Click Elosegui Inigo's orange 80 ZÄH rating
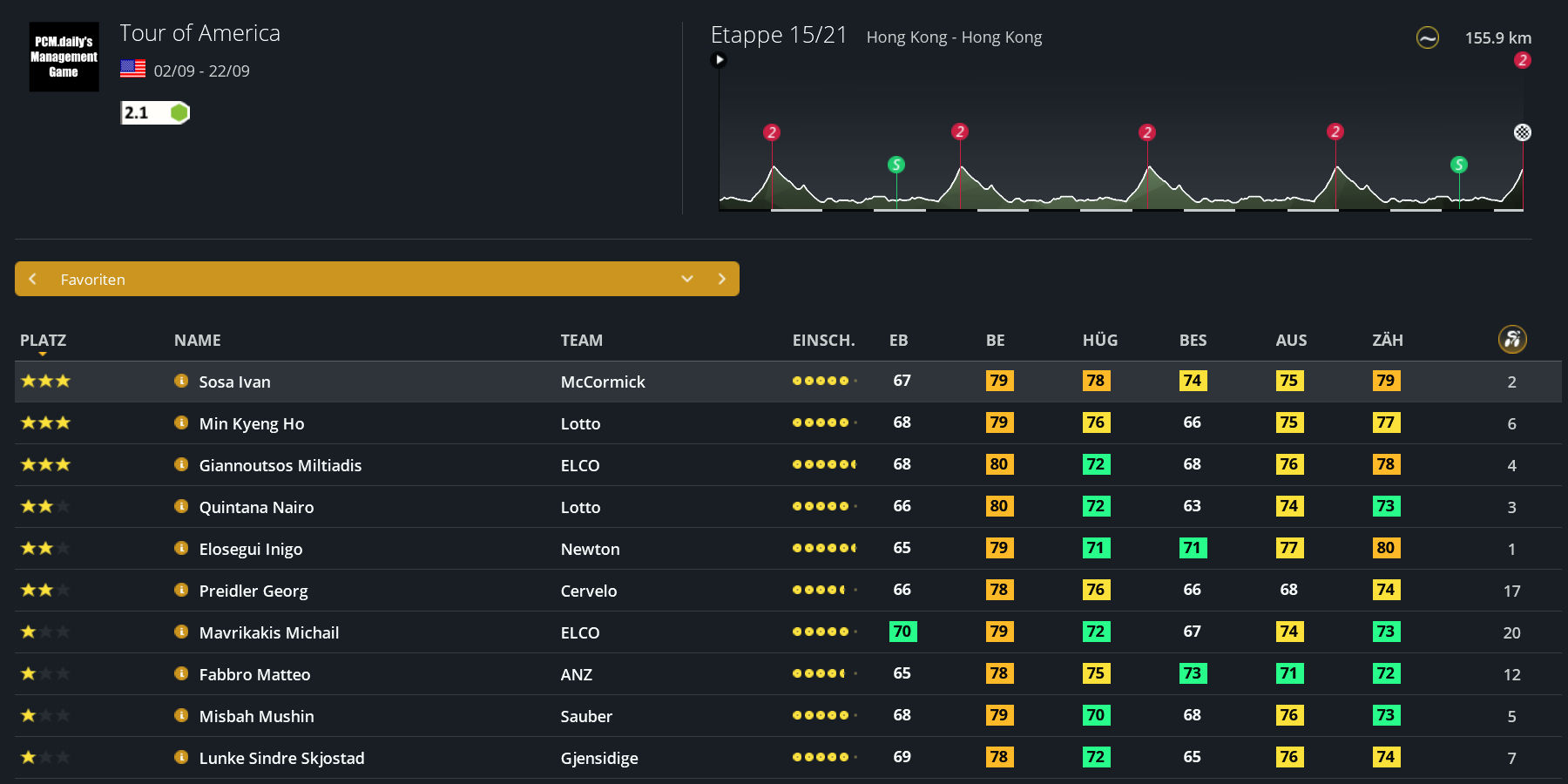Viewport: 1568px width, 784px height. tap(1385, 548)
